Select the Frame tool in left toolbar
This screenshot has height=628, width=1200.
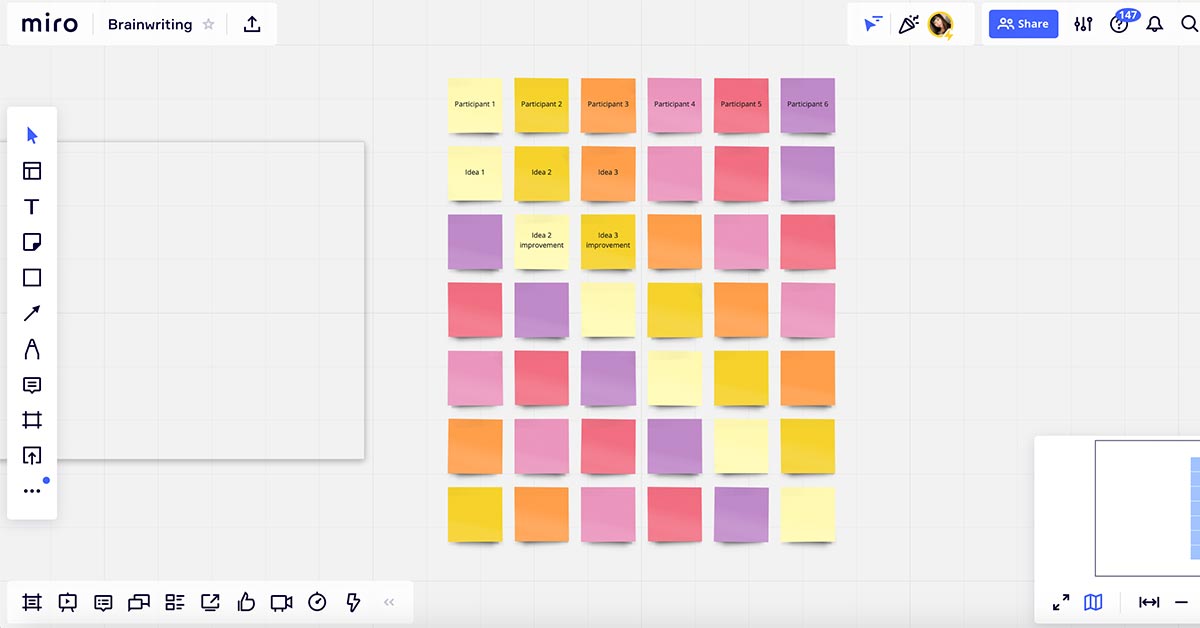[32, 420]
